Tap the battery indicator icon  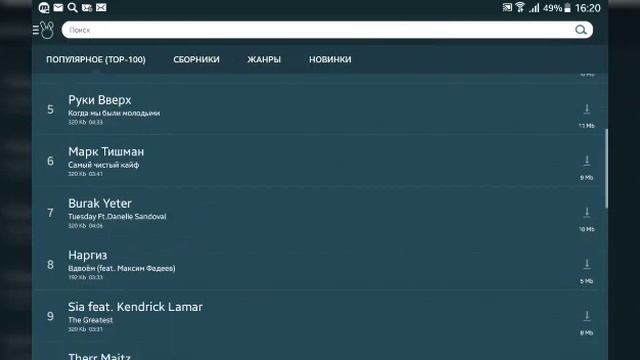[x=567, y=8]
